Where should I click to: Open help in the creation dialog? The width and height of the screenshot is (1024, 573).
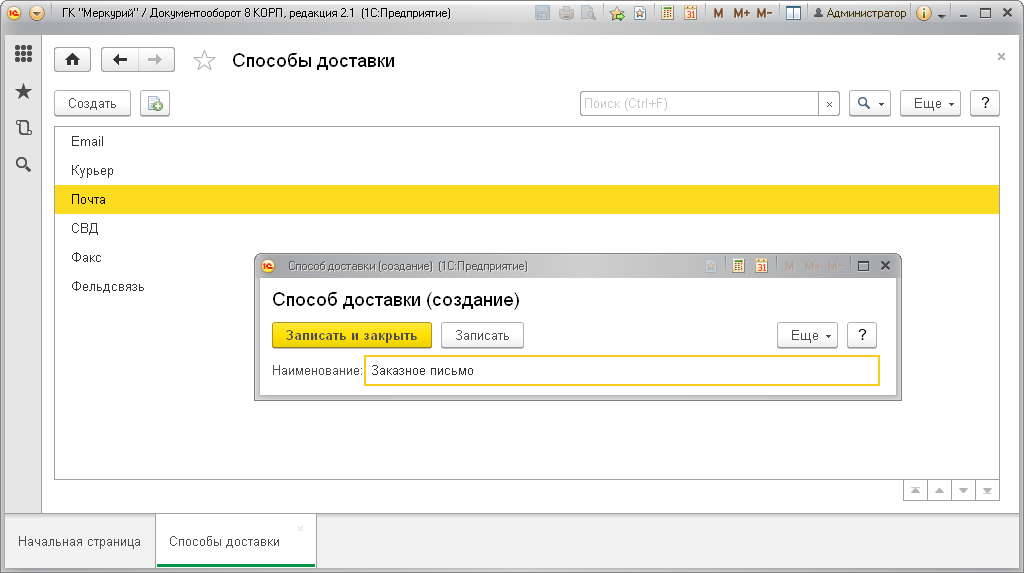(862, 335)
